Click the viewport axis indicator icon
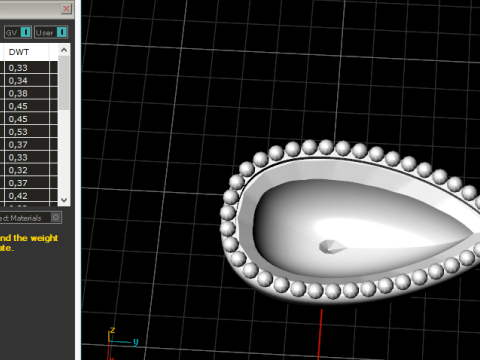 pyautogui.click(x=122, y=343)
